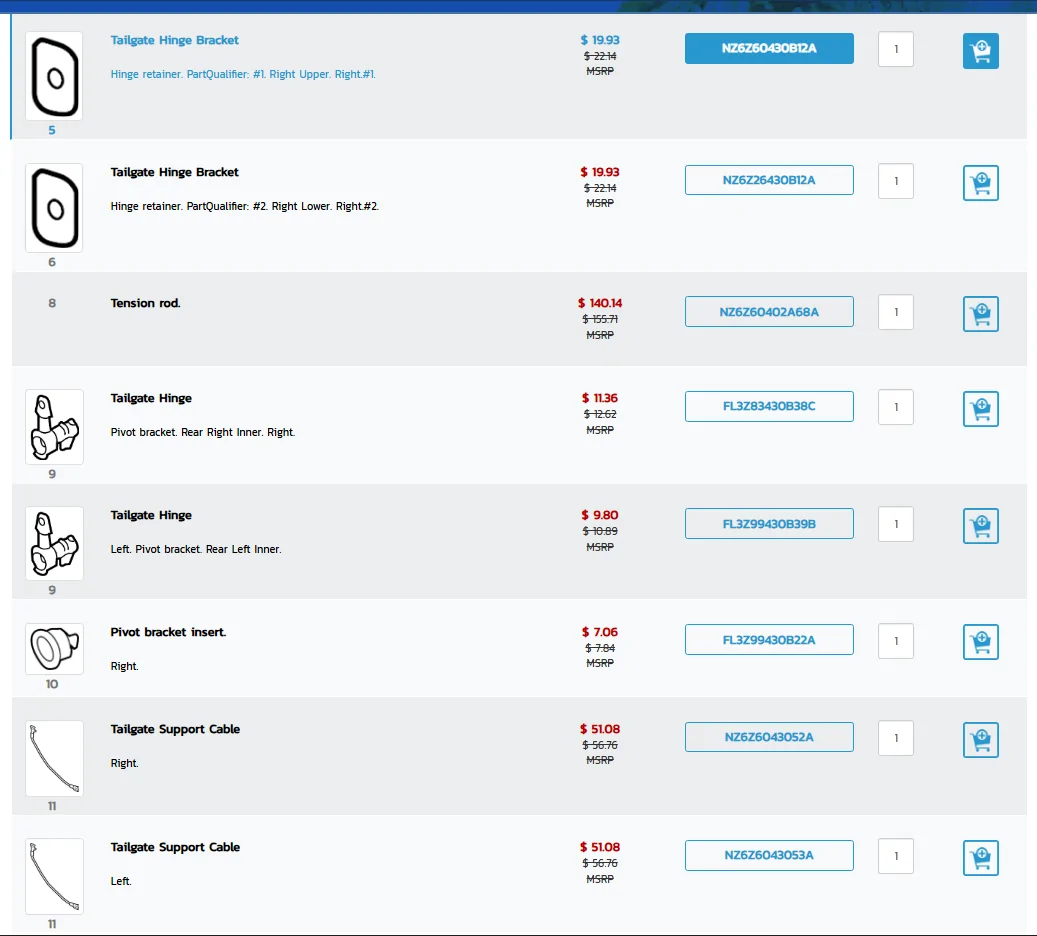1037x936 pixels.
Task: Click quantity field for Pivot bracket insert
Action: pos(895,641)
